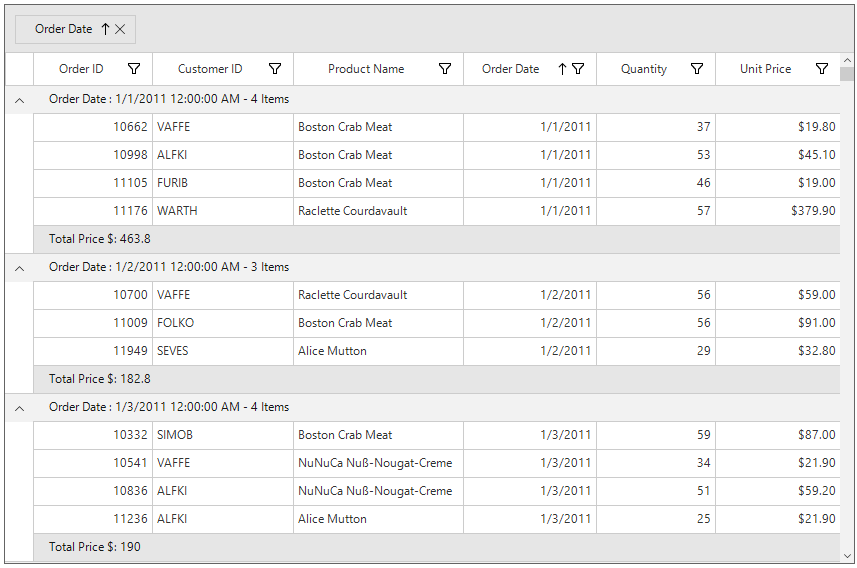Click NuNuCa Nuß-Nougat-Creme in order 10541 row
The height and width of the screenshot is (568, 857).
pos(378,463)
